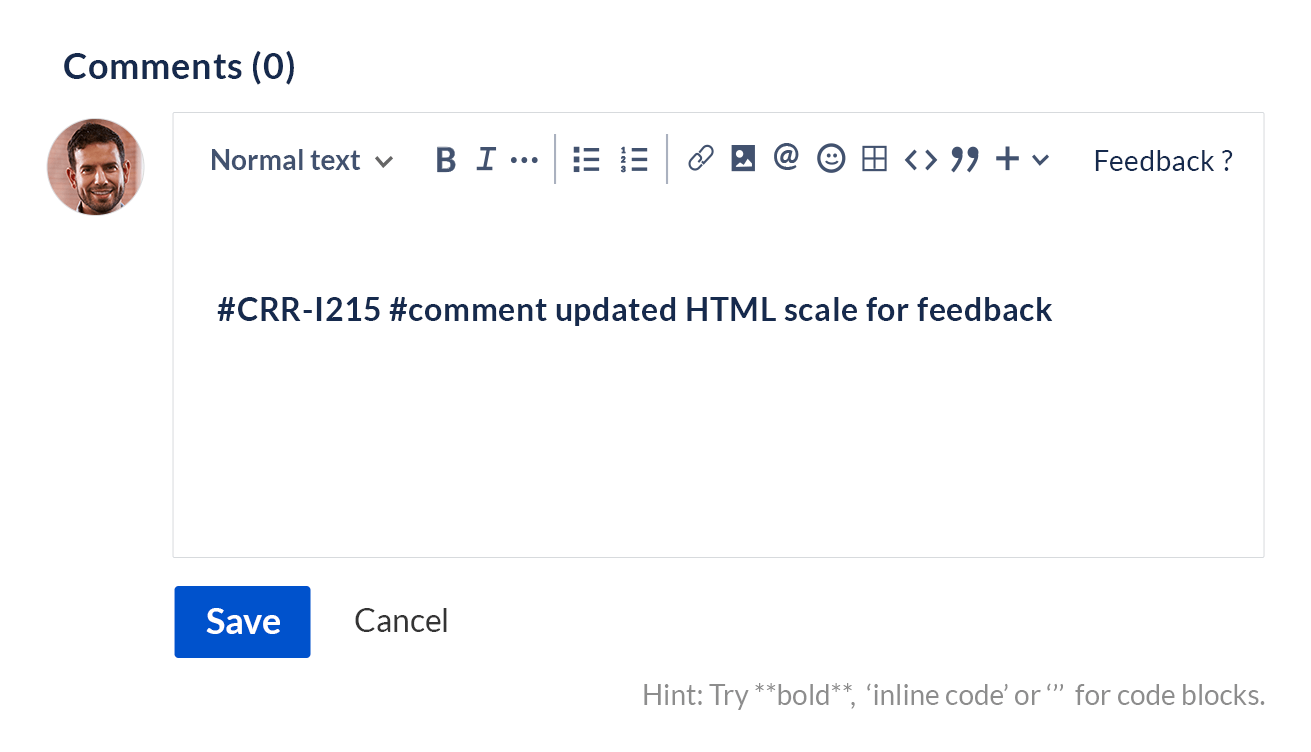Click the user profile avatar
The height and width of the screenshot is (752, 1311).
pyautogui.click(x=96, y=167)
